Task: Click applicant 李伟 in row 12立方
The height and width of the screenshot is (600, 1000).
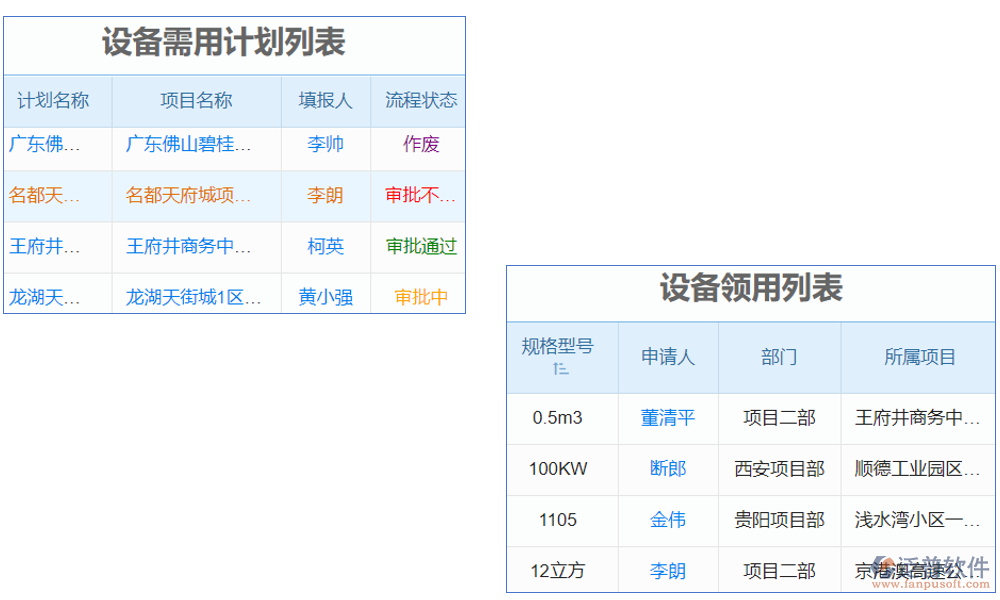Action: pos(667,570)
